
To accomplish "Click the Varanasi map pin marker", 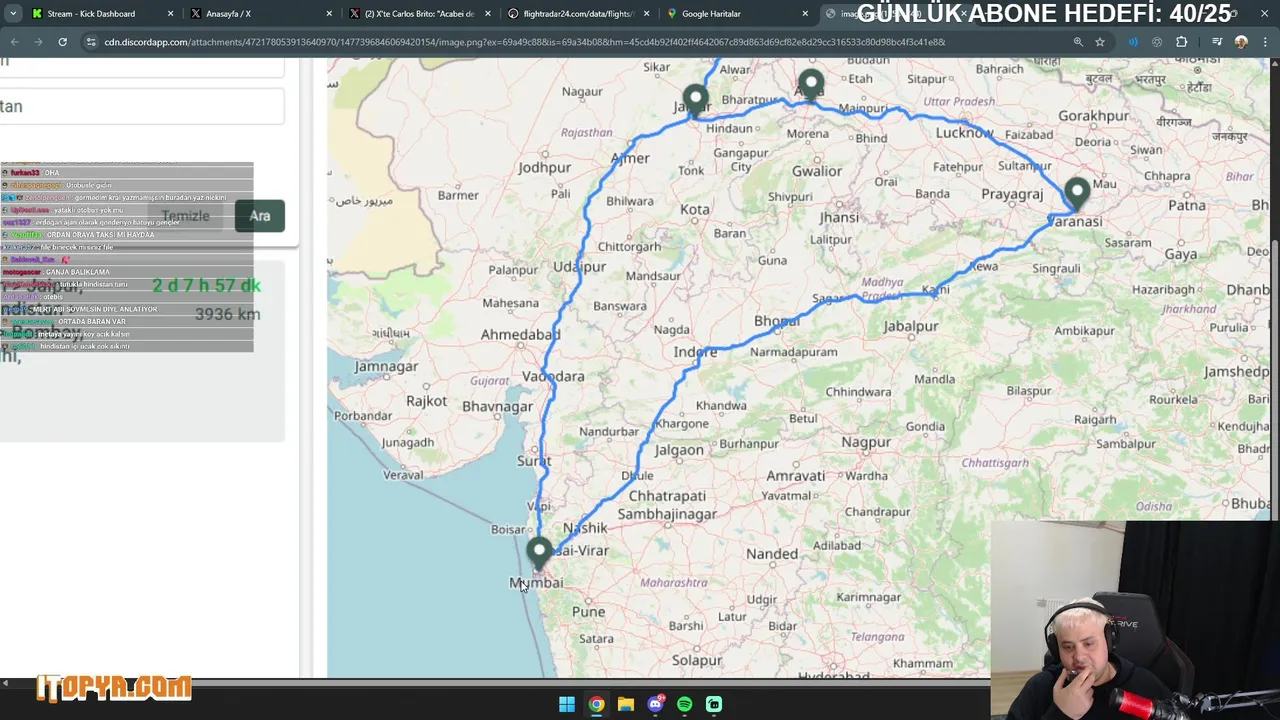I will [1076, 194].
